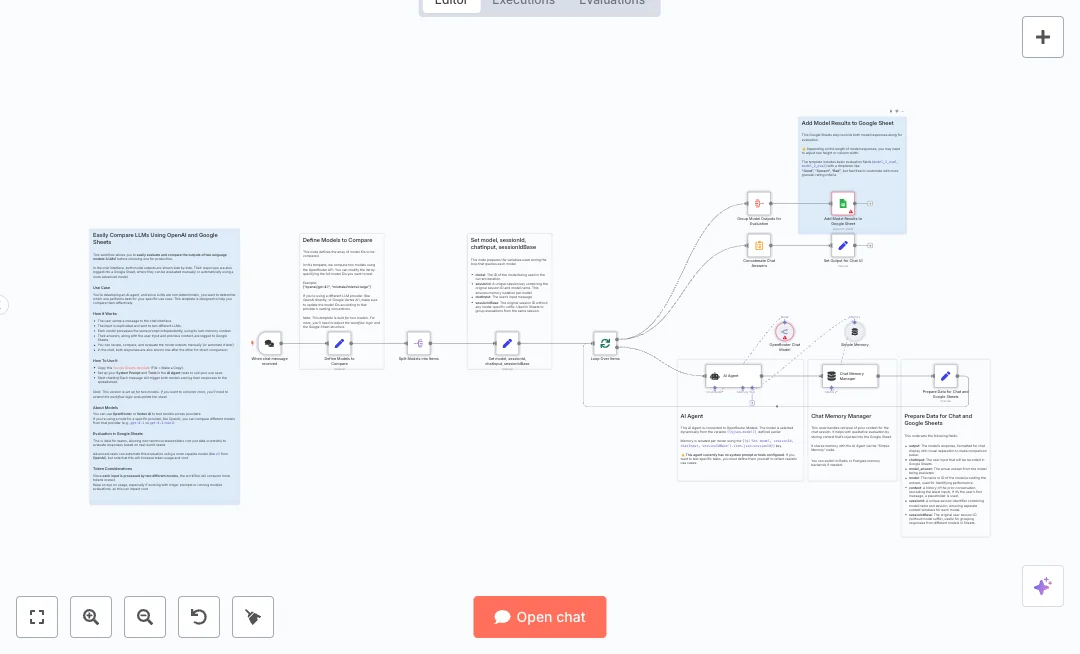Viewport: 1080px width, 654px height.
Task: Select the 'Concatenate Chat Answers' node
Action: pos(759,245)
